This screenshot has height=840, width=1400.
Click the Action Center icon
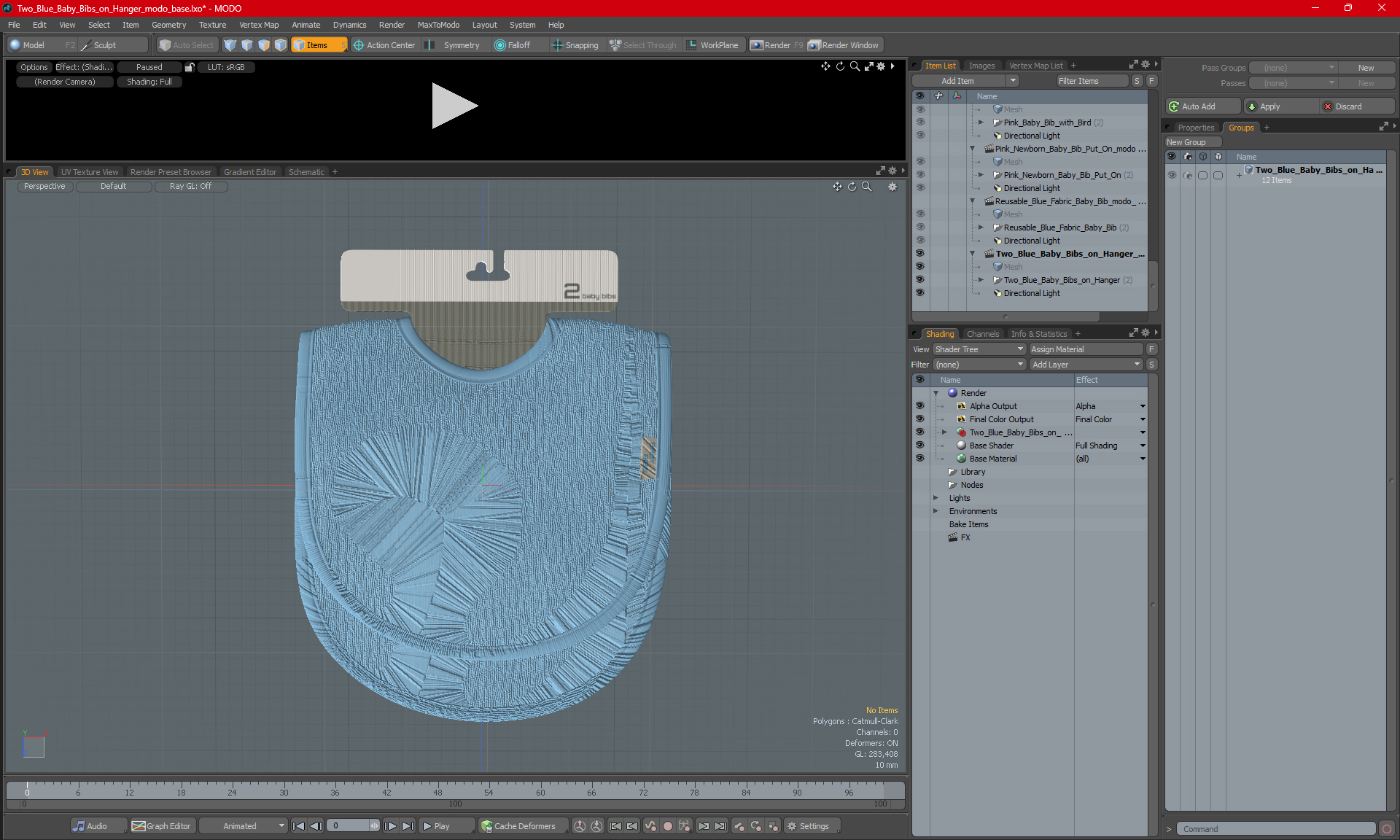(359, 45)
